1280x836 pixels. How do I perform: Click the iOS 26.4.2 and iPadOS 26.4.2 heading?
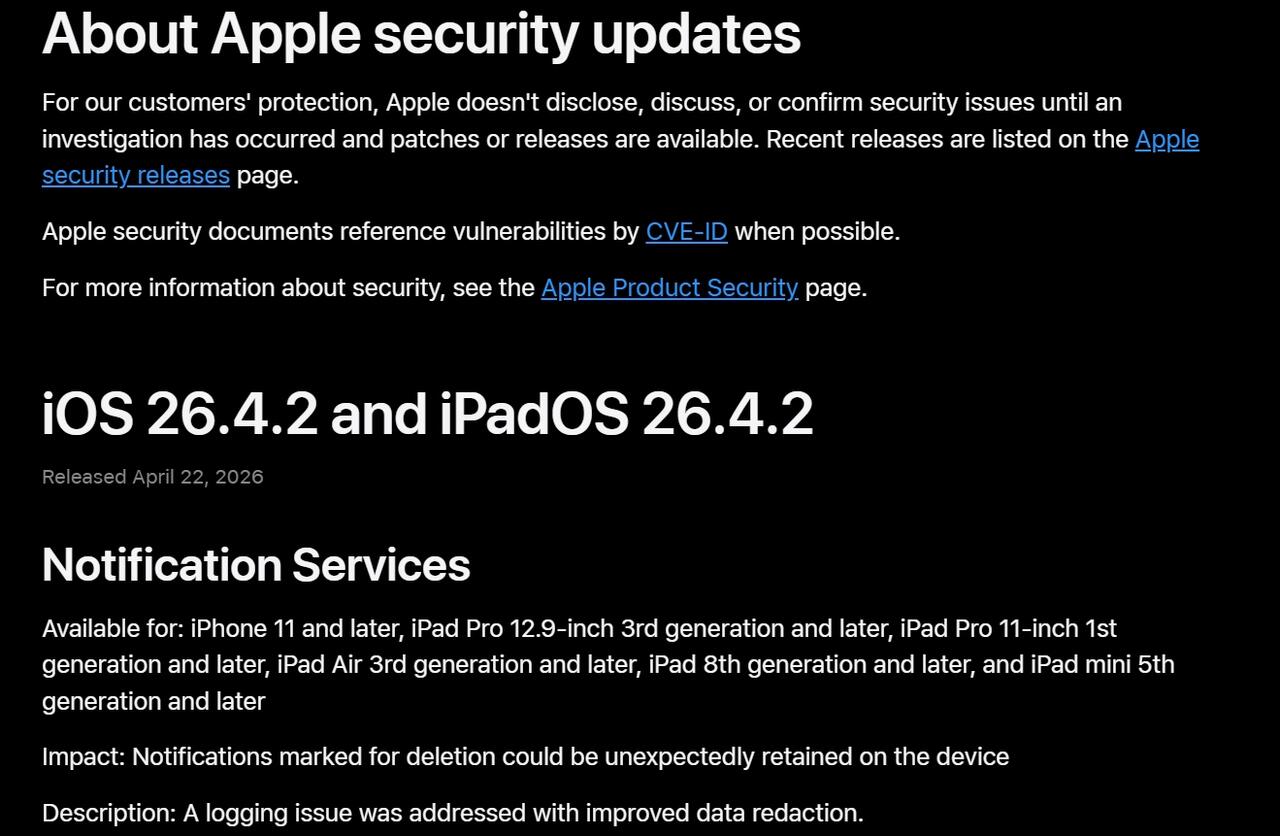point(427,413)
